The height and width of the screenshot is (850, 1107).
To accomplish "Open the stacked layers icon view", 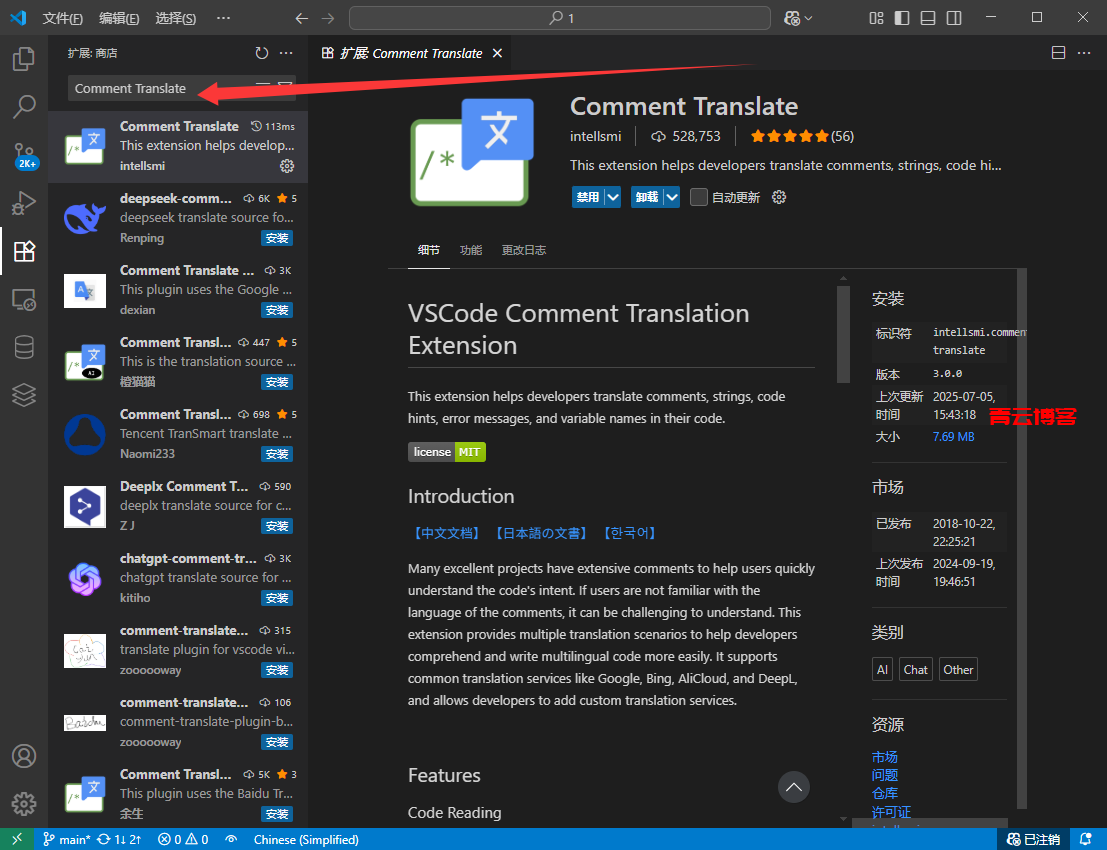I will click(24, 395).
